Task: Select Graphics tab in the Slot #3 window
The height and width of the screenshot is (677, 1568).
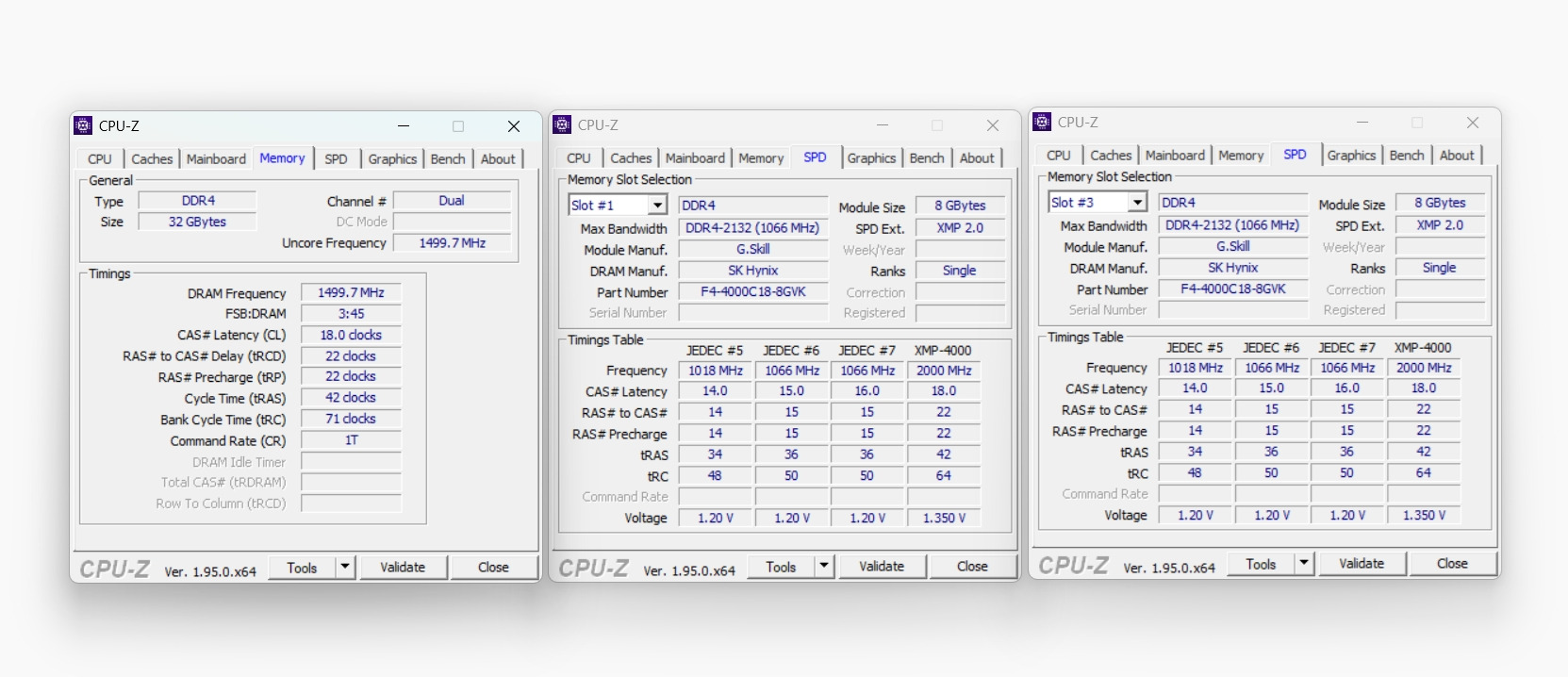Action: (1351, 156)
